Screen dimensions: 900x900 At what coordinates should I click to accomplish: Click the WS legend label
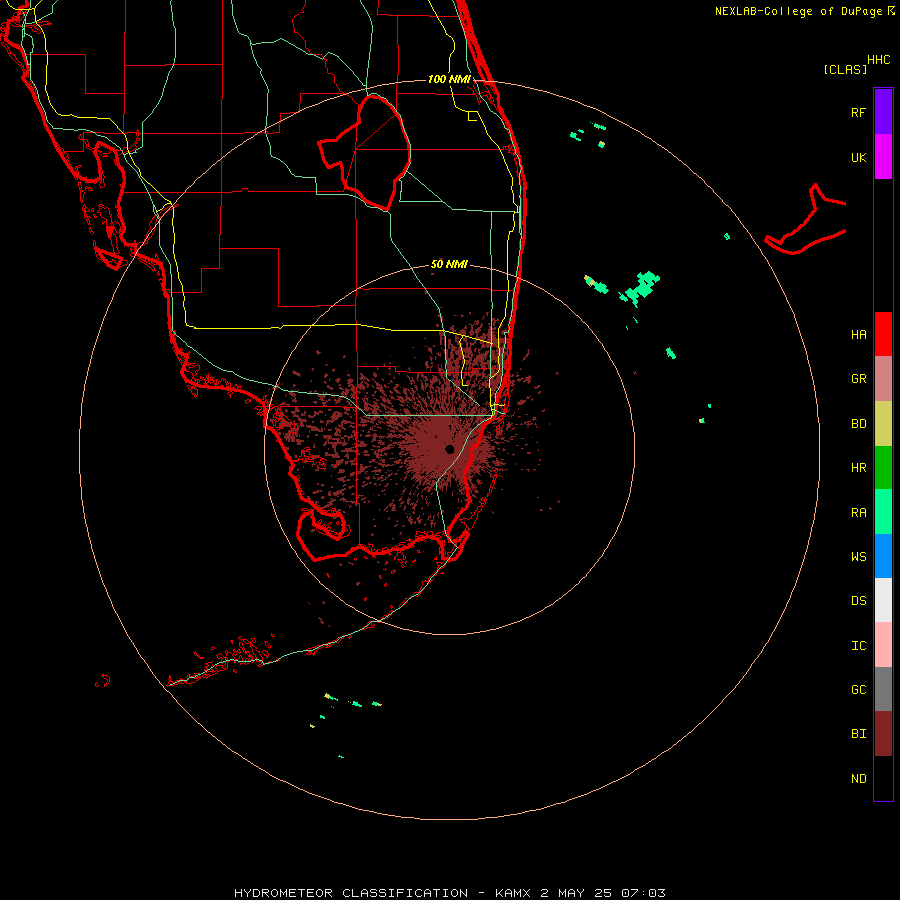click(x=858, y=557)
